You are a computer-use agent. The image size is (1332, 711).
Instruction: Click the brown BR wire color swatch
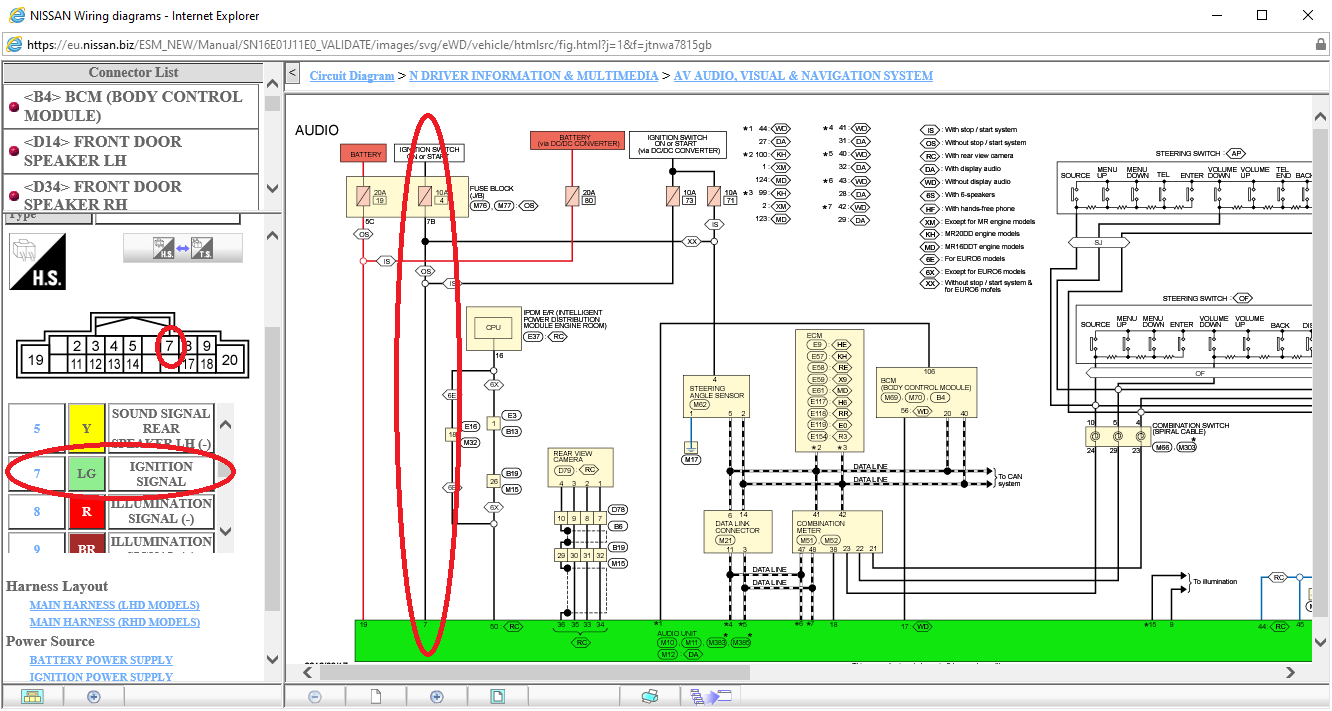click(x=86, y=544)
